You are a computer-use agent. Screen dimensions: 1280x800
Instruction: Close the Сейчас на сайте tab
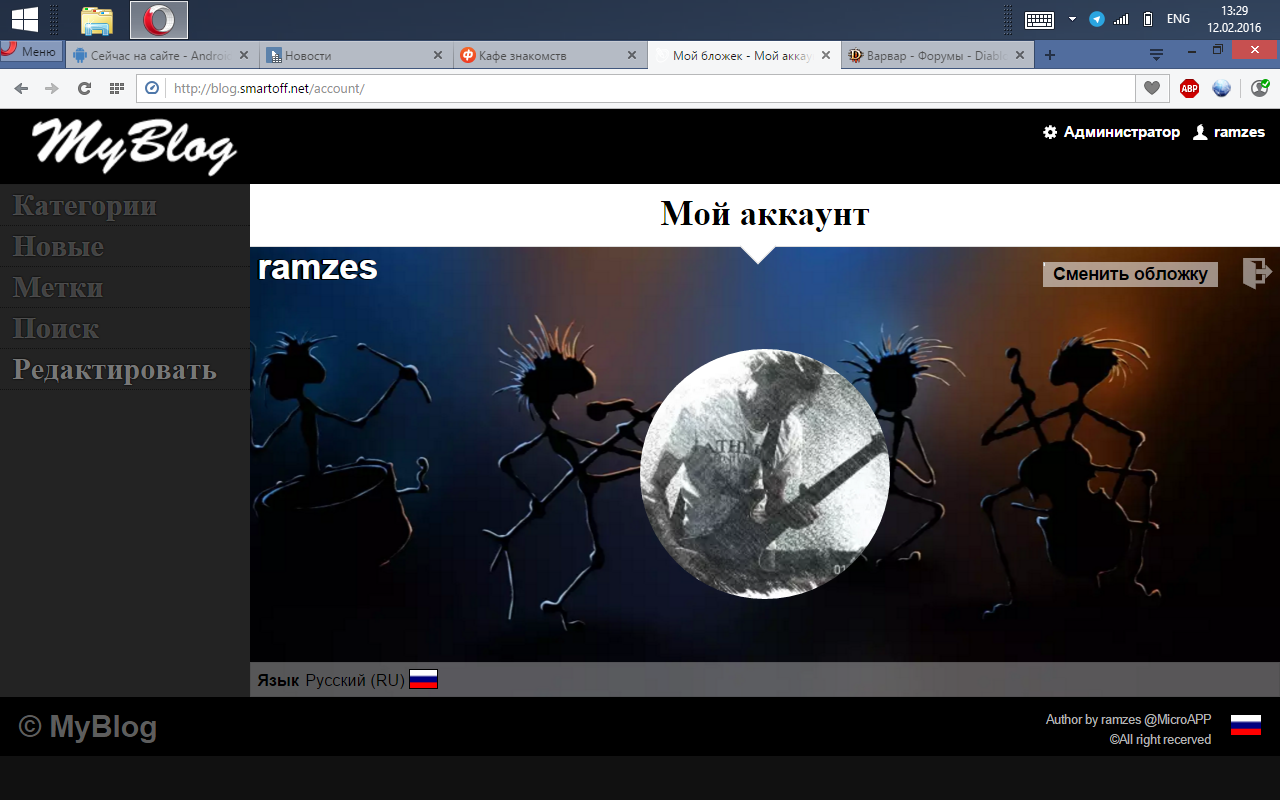pyautogui.click(x=242, y=55)
